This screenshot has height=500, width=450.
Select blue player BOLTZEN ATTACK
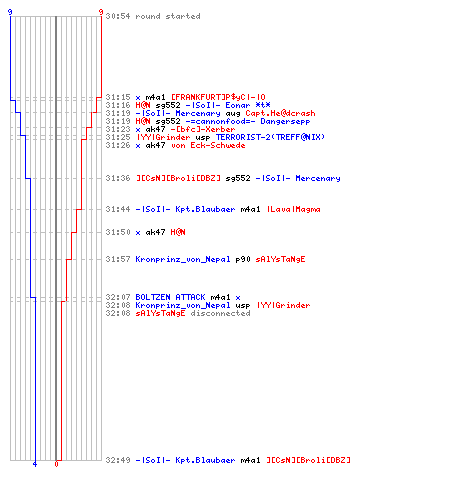click(x=170, y=297)
